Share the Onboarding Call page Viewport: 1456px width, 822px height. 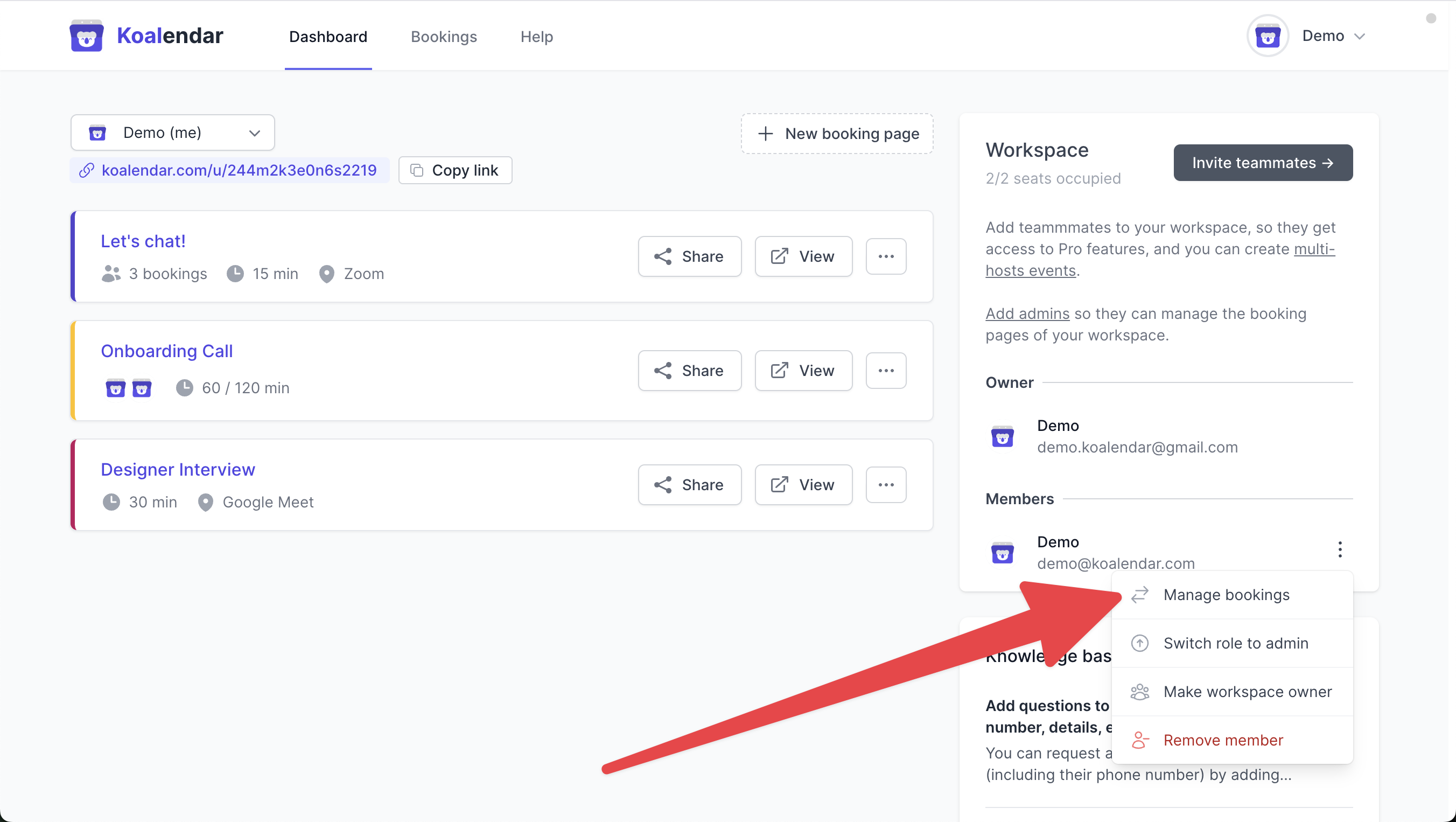690,370
